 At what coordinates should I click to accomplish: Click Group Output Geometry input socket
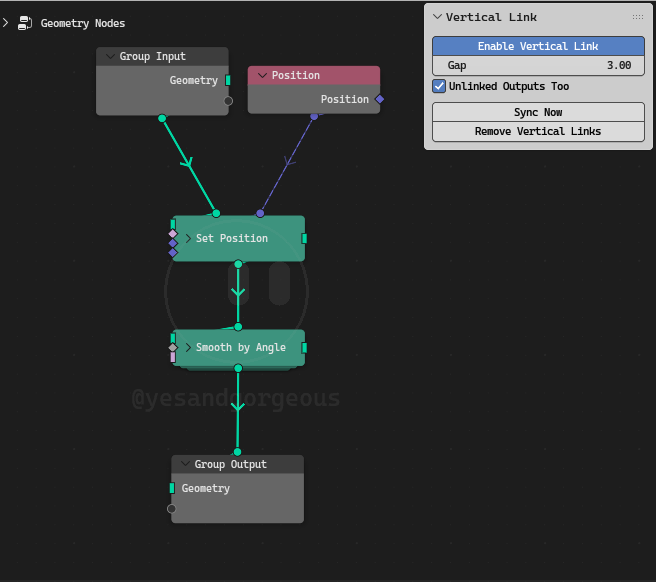(172, 488)
